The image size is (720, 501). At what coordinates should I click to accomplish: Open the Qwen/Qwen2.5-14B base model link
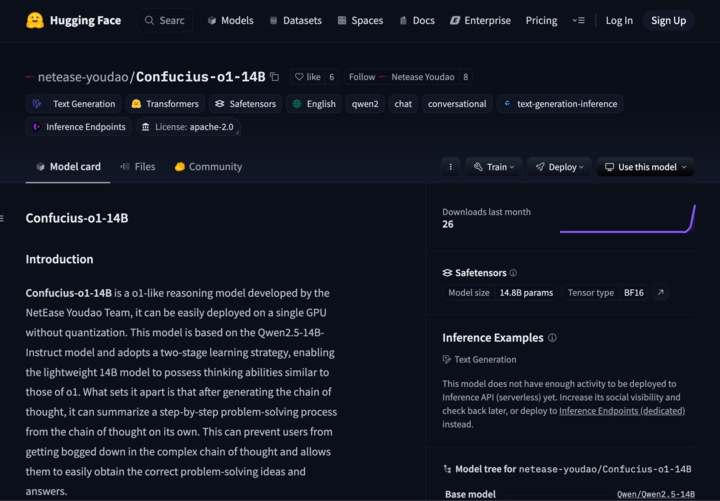(656, 494)
